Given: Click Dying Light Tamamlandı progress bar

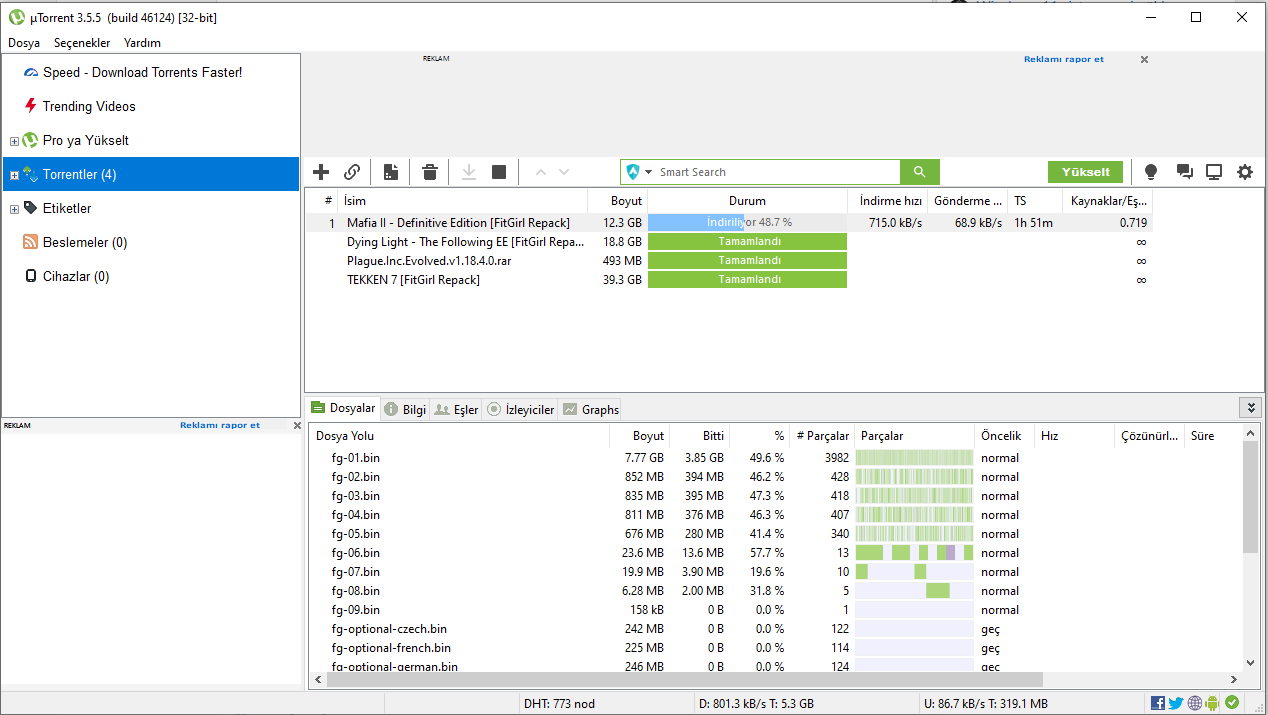Looking at the screenshot, I should (x=747, y=242).
